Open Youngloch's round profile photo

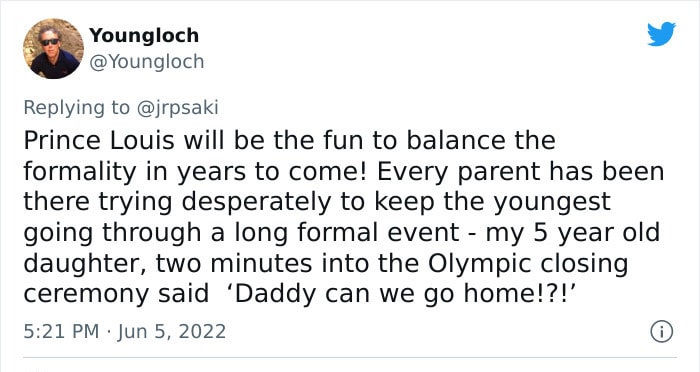tap(53, 49)
